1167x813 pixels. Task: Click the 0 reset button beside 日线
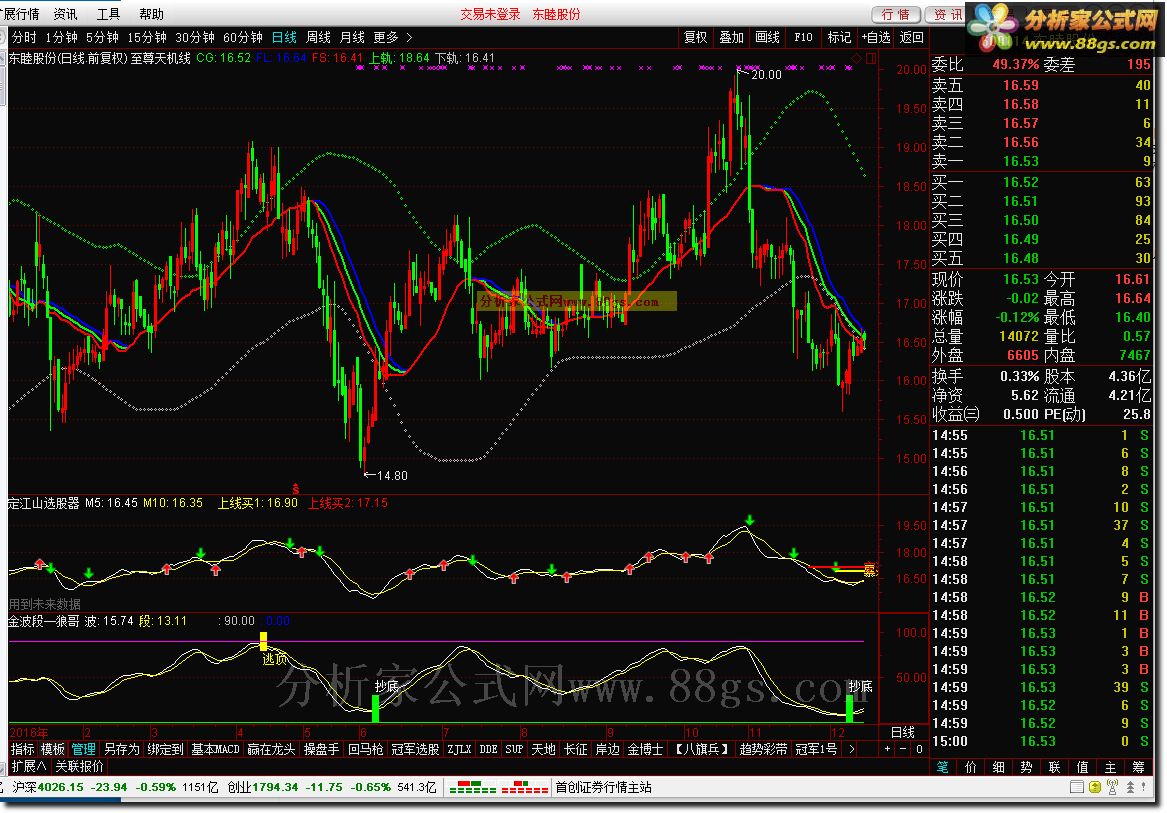(919, 749)
